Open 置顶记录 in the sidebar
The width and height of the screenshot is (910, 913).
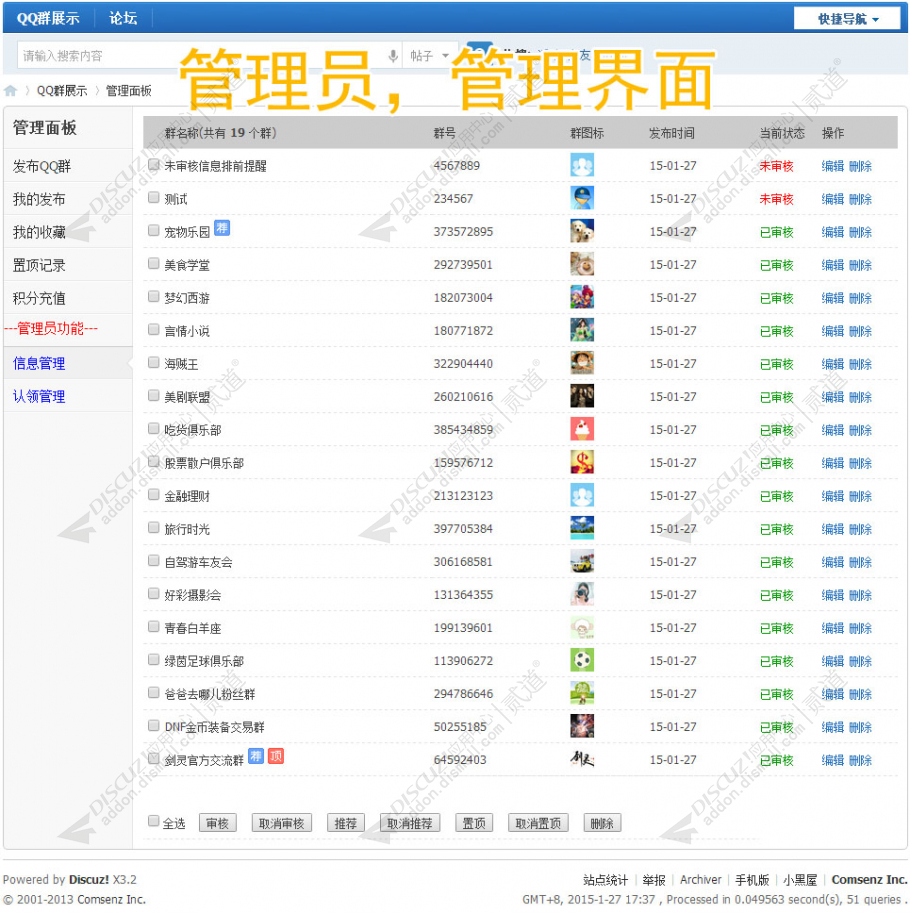point(68,266)
